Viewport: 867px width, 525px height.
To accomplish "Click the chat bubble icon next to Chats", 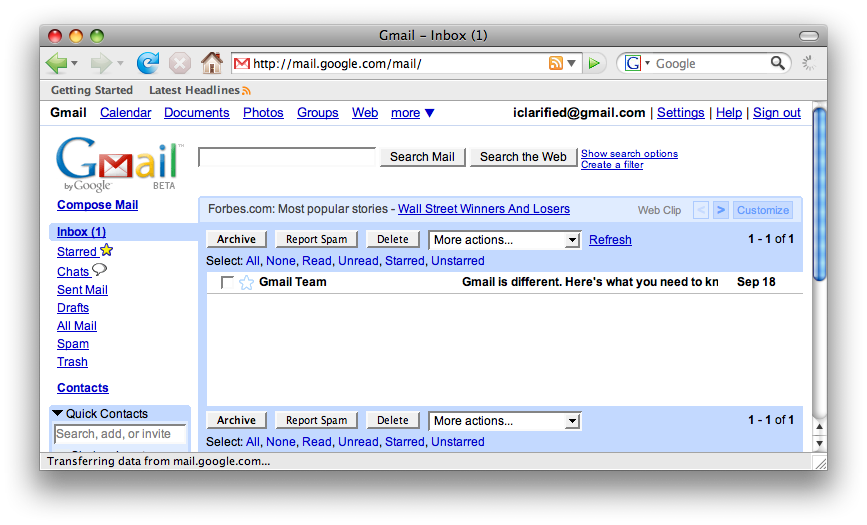I will (100, 270).
